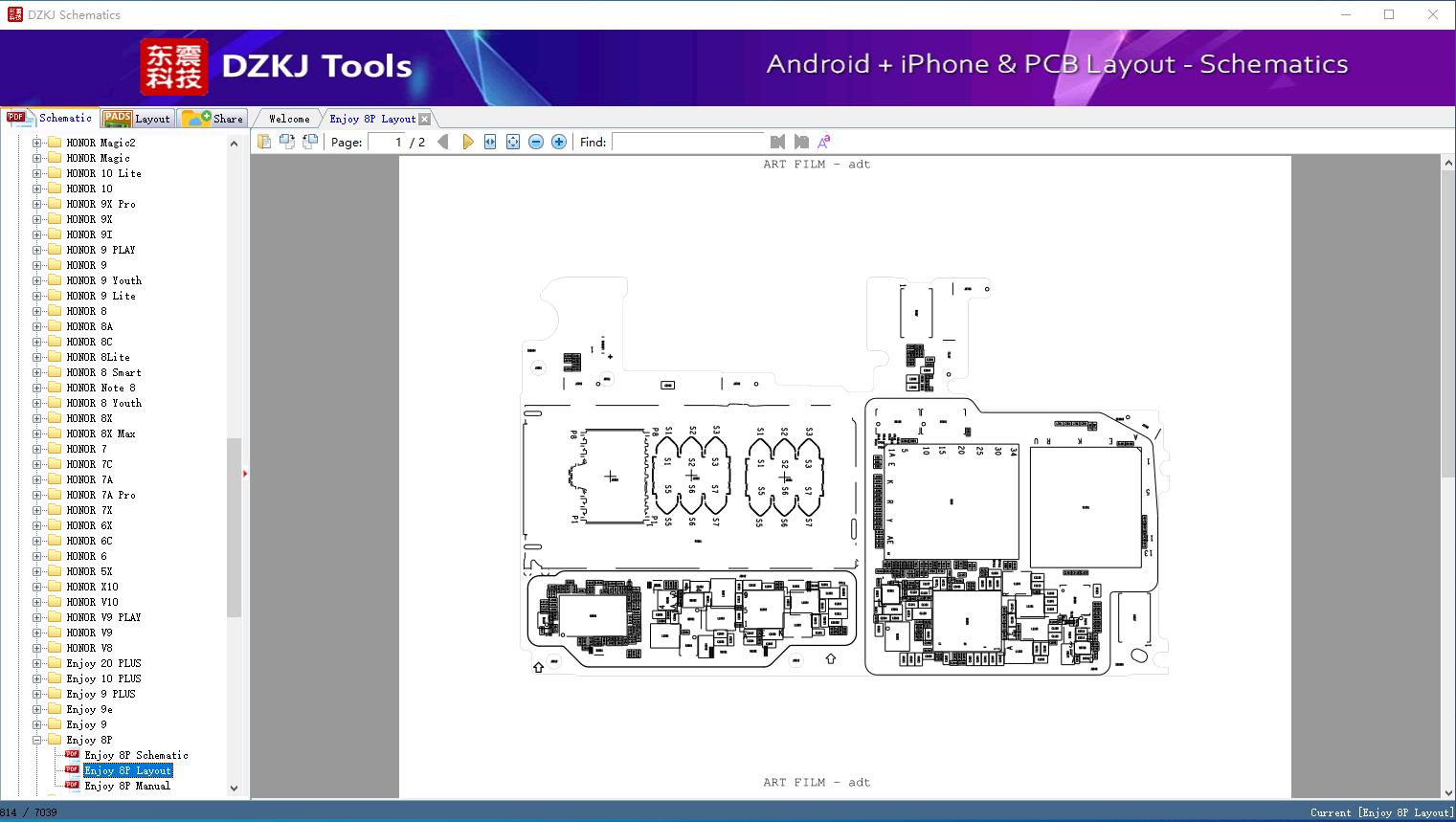The height and width of the screenshot is (822, 1456).
Task: Select the HONOR V10 folder
Action: [x=92, y=602]
